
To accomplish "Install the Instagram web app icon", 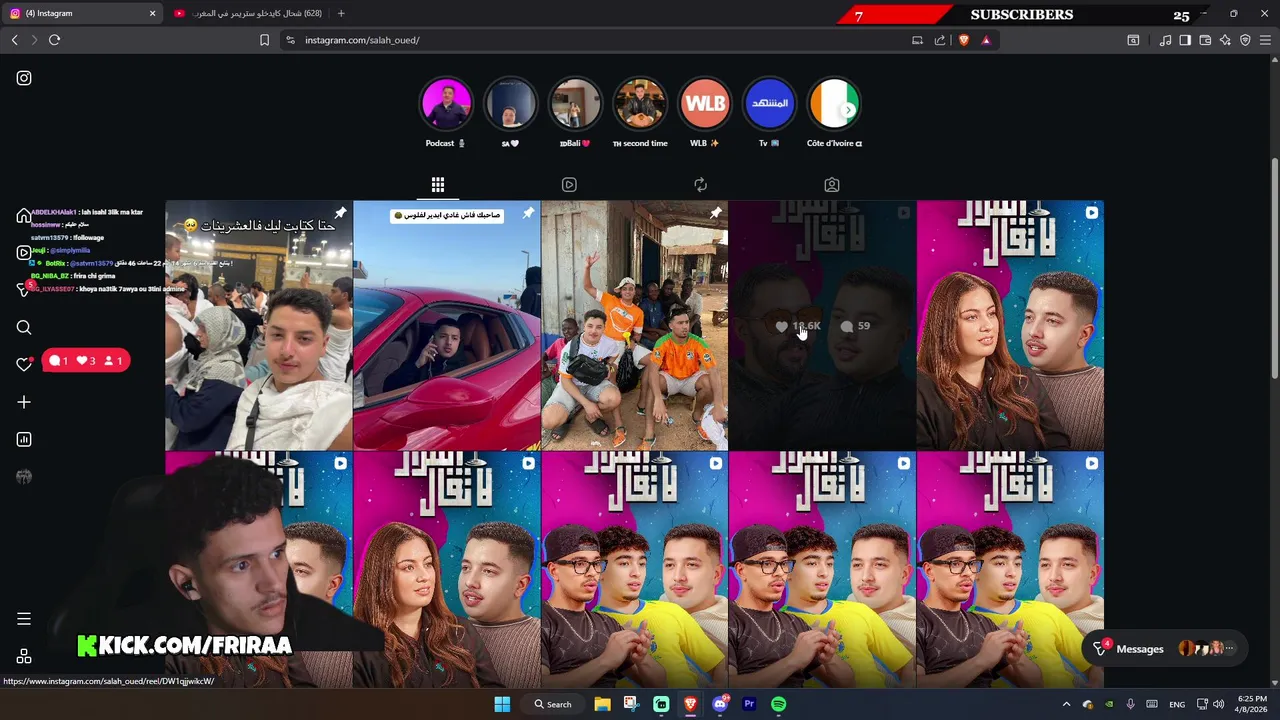I will [x=917, y=40].
